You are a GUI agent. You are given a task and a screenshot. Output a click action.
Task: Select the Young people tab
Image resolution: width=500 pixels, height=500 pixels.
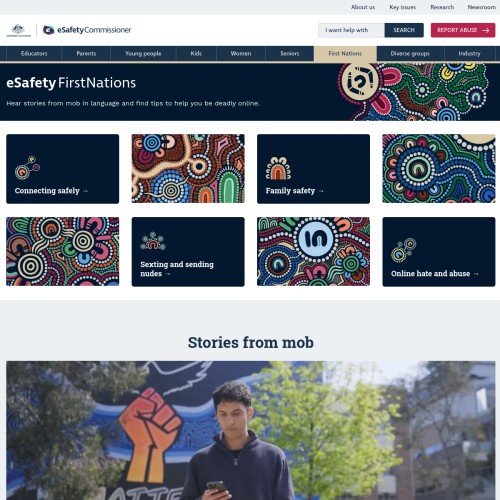click(x=143, y=54)
